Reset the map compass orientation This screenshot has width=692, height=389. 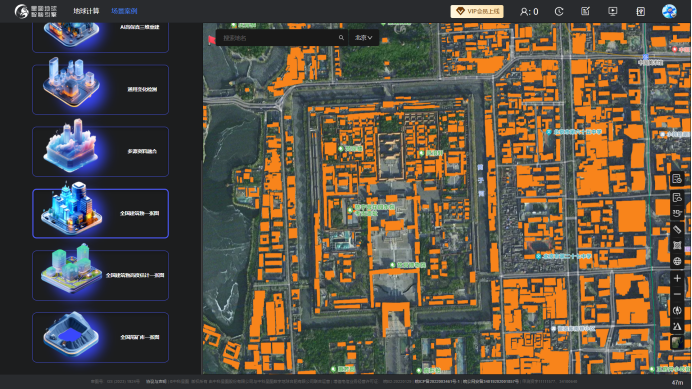(x=677, y=310)
